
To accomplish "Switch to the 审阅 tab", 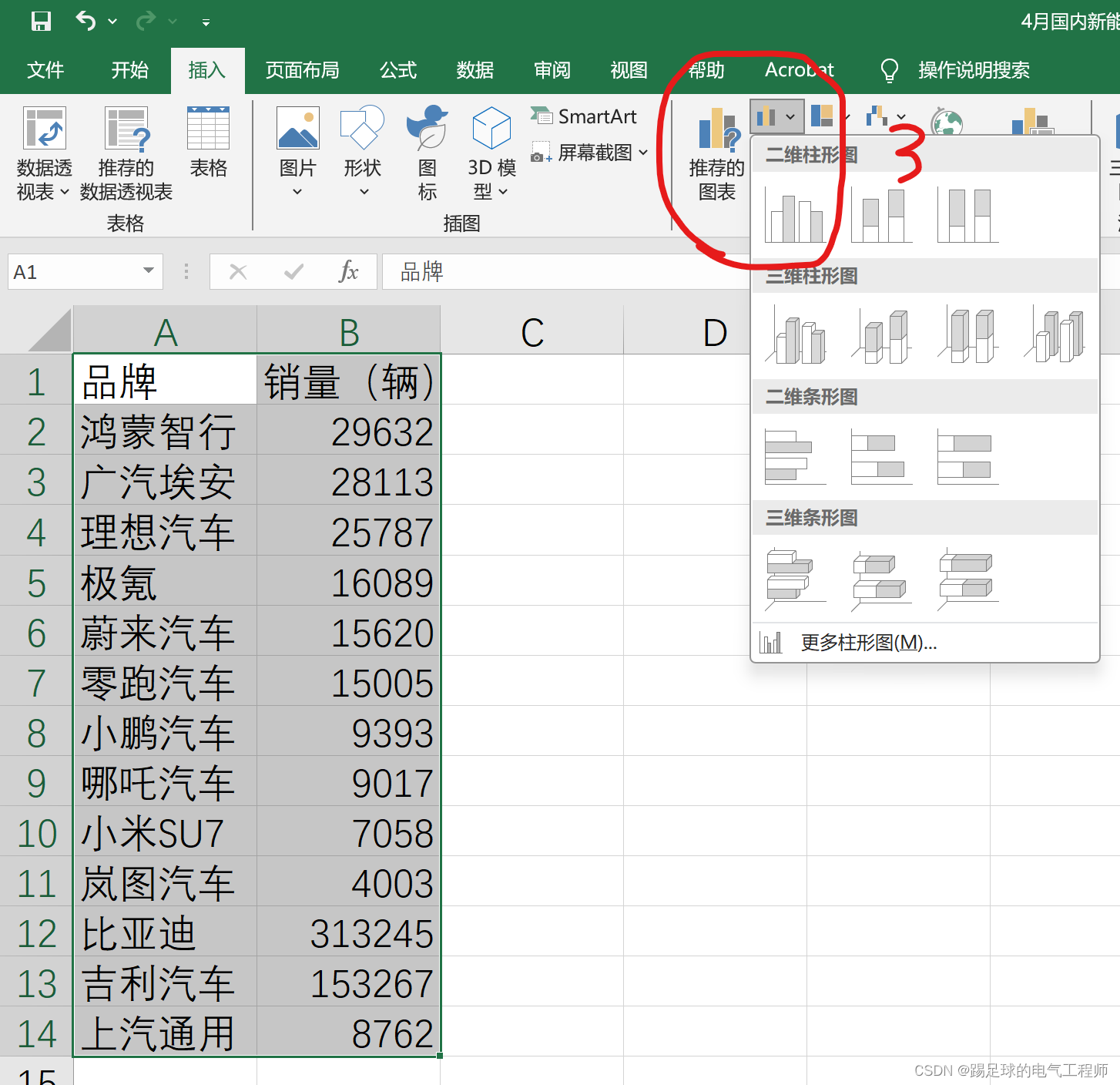I will point(552,70).
